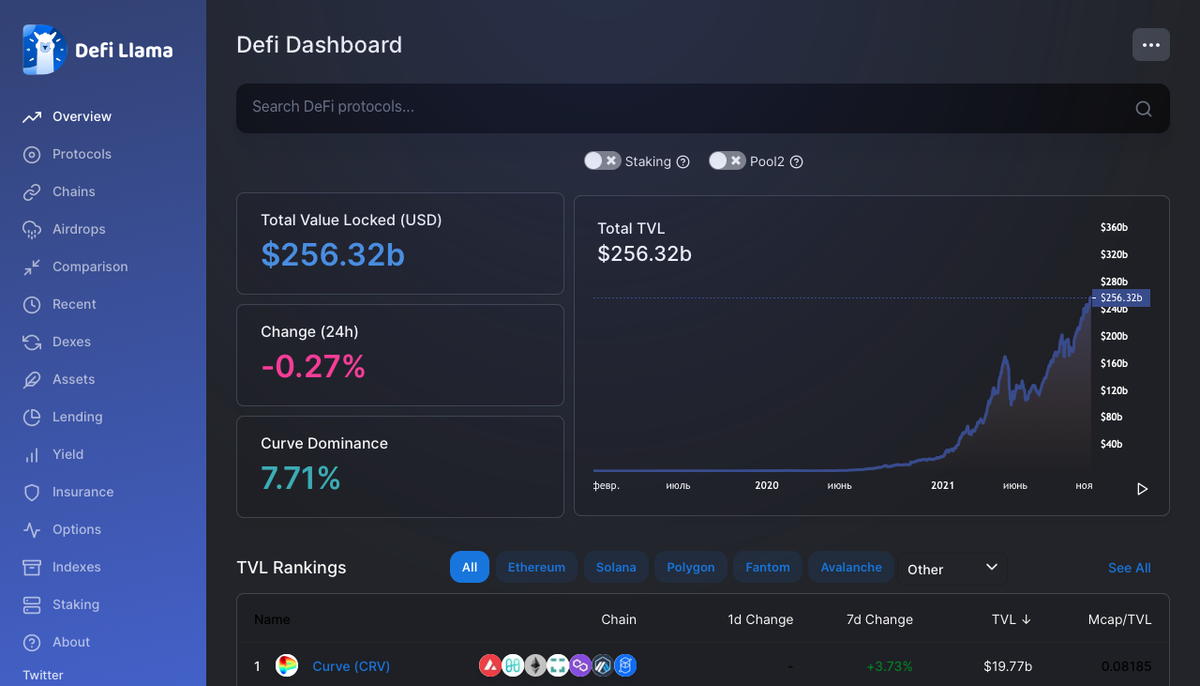Open the three-dot options menu
Screen dimensions: 1200x686
point(1151,45)
